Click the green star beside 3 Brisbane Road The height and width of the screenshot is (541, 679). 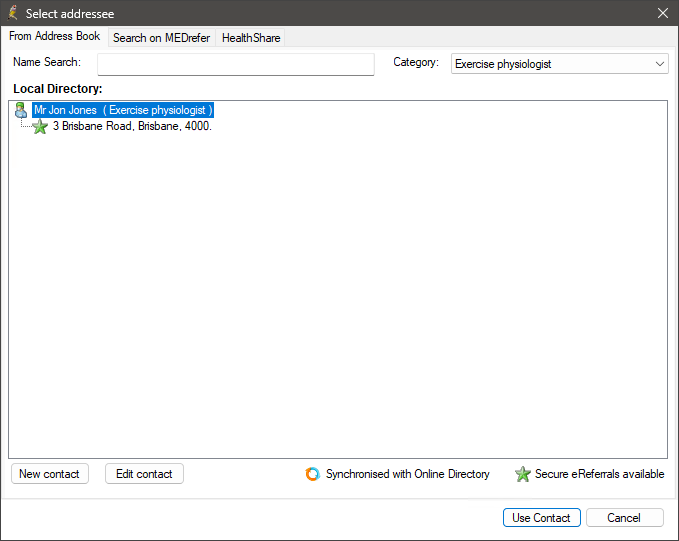pyautogui.click(x=40, y=127)
